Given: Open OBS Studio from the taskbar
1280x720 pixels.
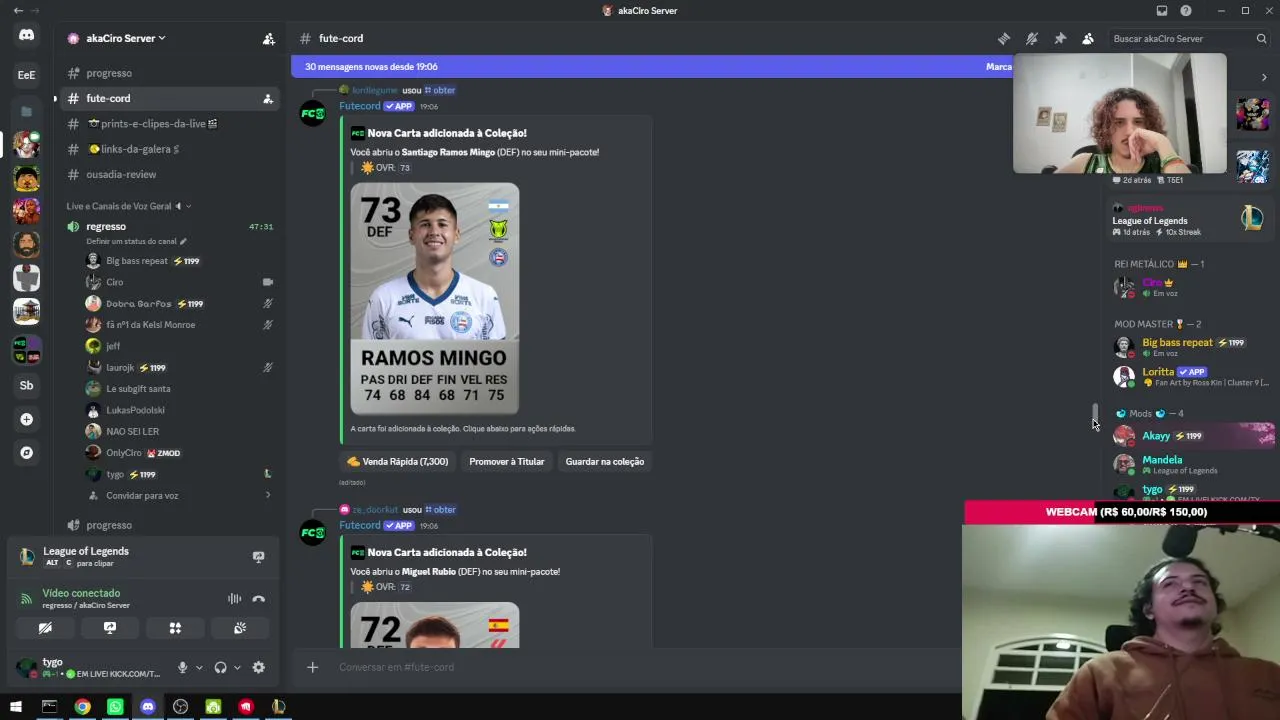Looking at the screenshot, I should [x=180, y=707].
